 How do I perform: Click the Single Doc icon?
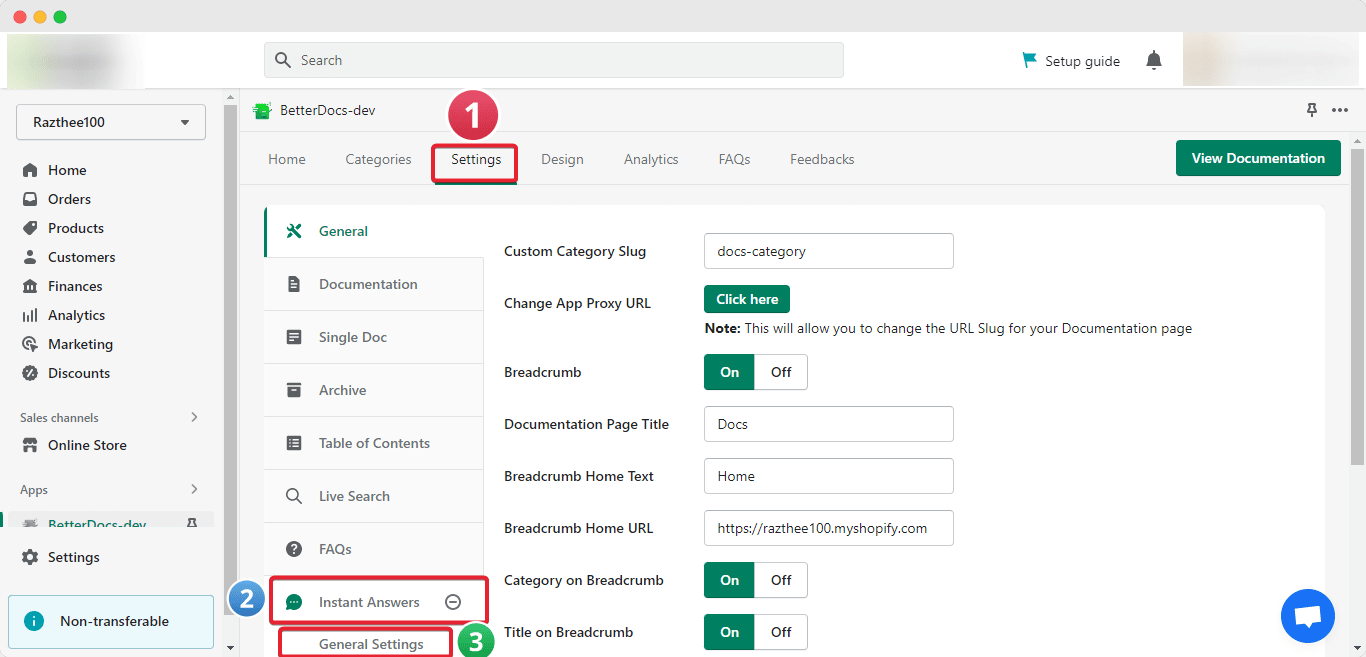[x=294, y=337]
